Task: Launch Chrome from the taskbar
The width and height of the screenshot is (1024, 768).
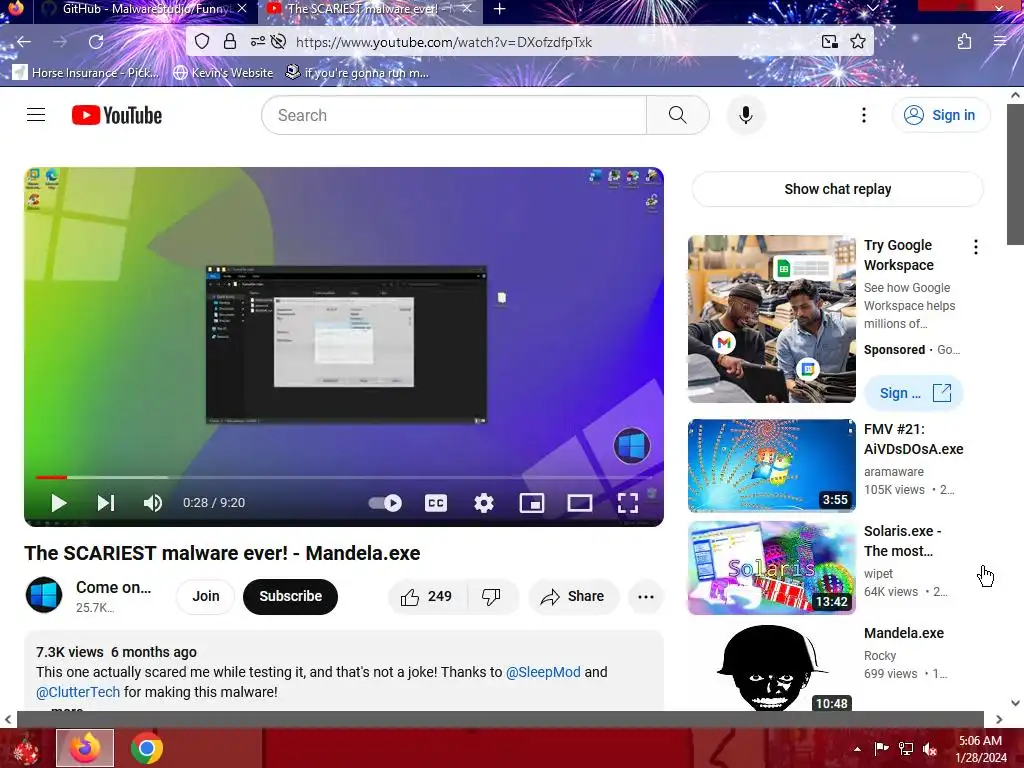Action: point(147,748)
